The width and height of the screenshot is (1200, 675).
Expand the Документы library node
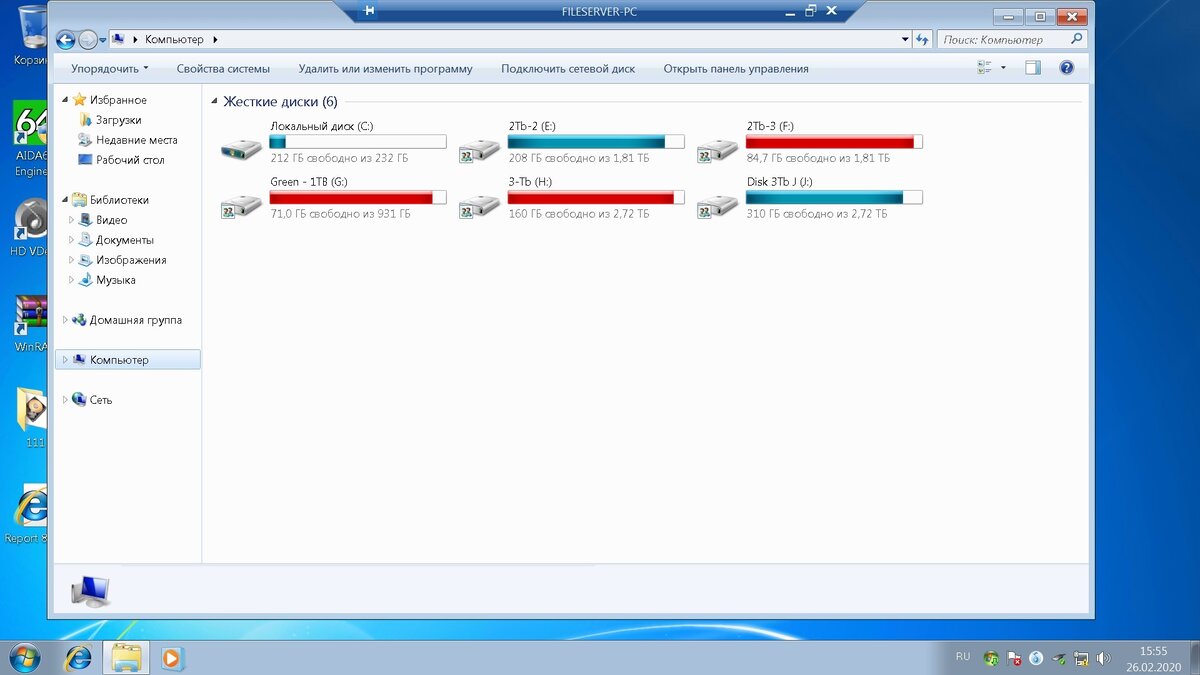[72, 240]
